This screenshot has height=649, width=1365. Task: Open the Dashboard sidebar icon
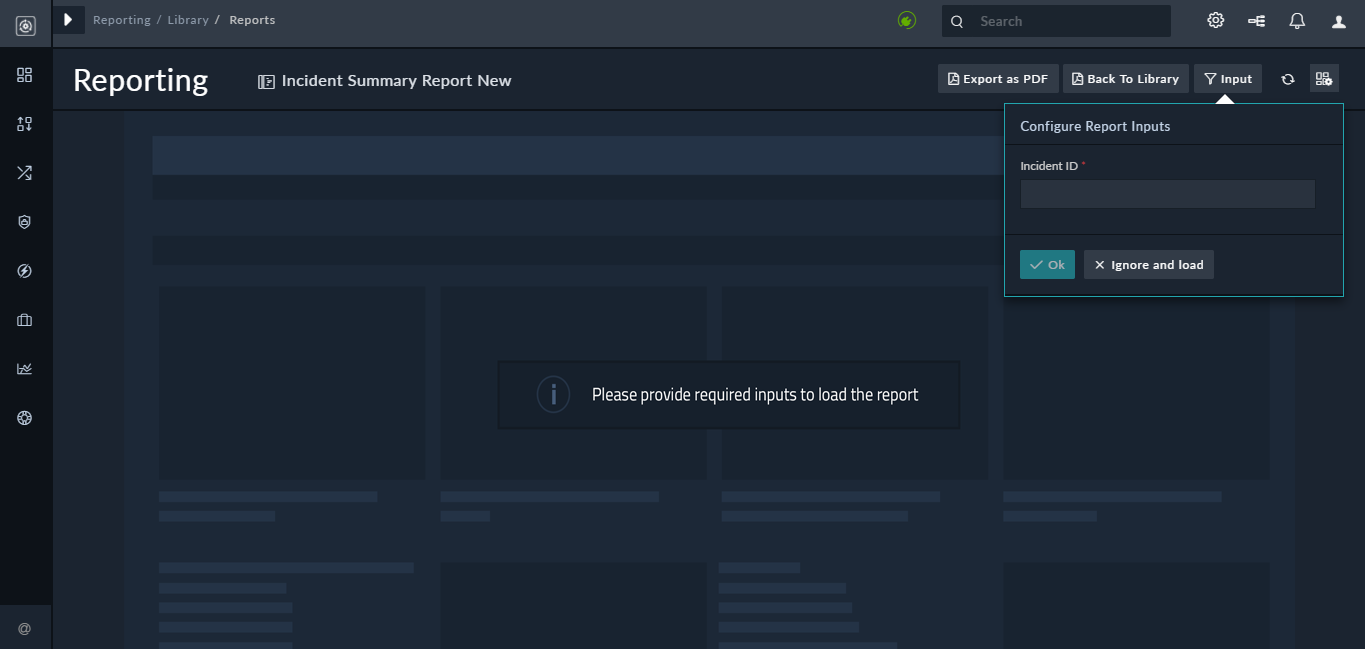25,75
